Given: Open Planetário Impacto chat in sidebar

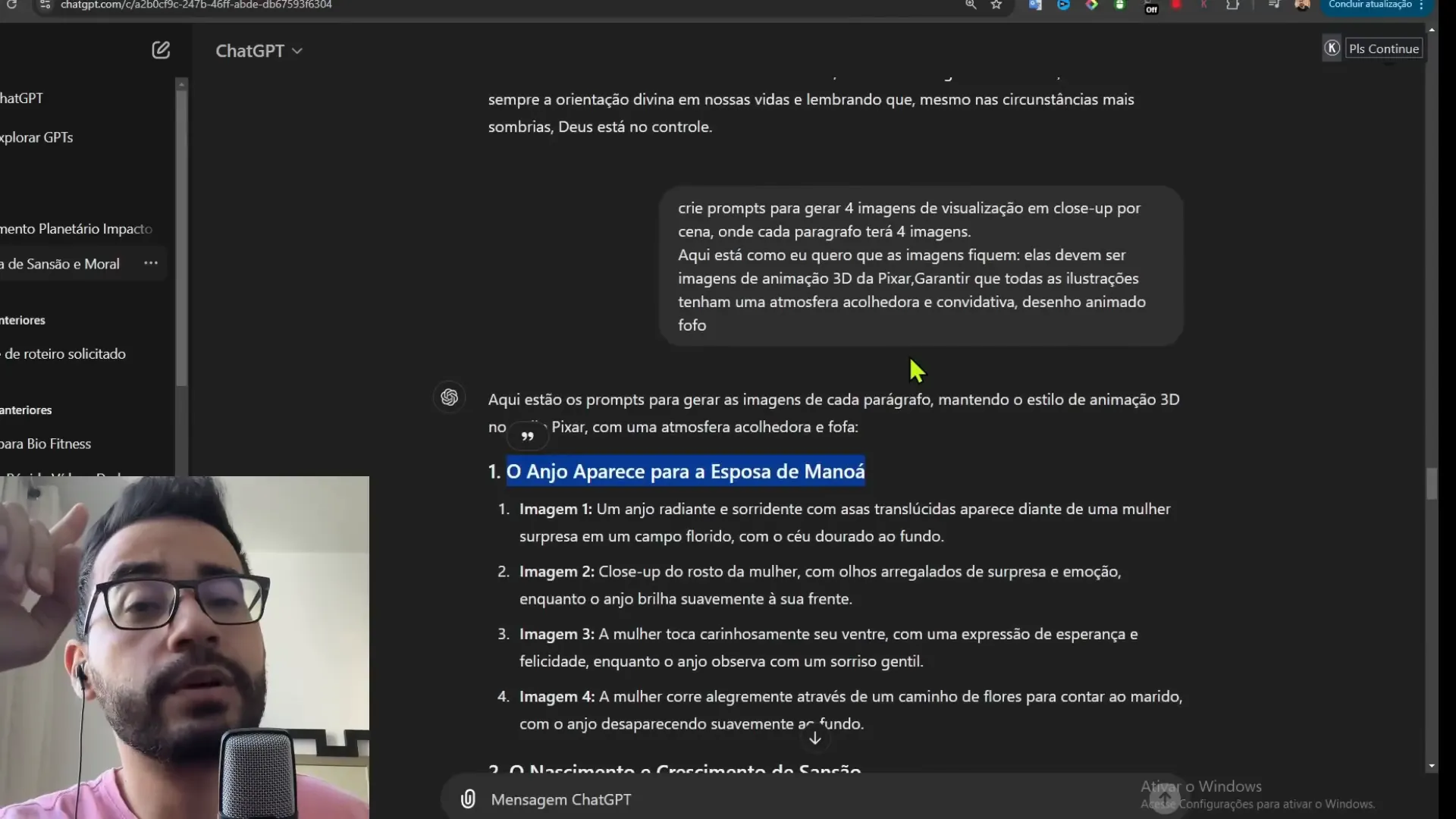Looking at the screenshot, I should [76, 228].
